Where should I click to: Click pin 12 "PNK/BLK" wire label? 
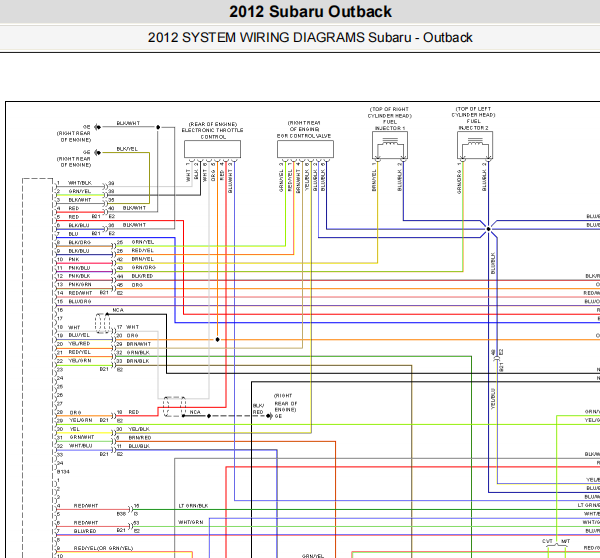79,276
